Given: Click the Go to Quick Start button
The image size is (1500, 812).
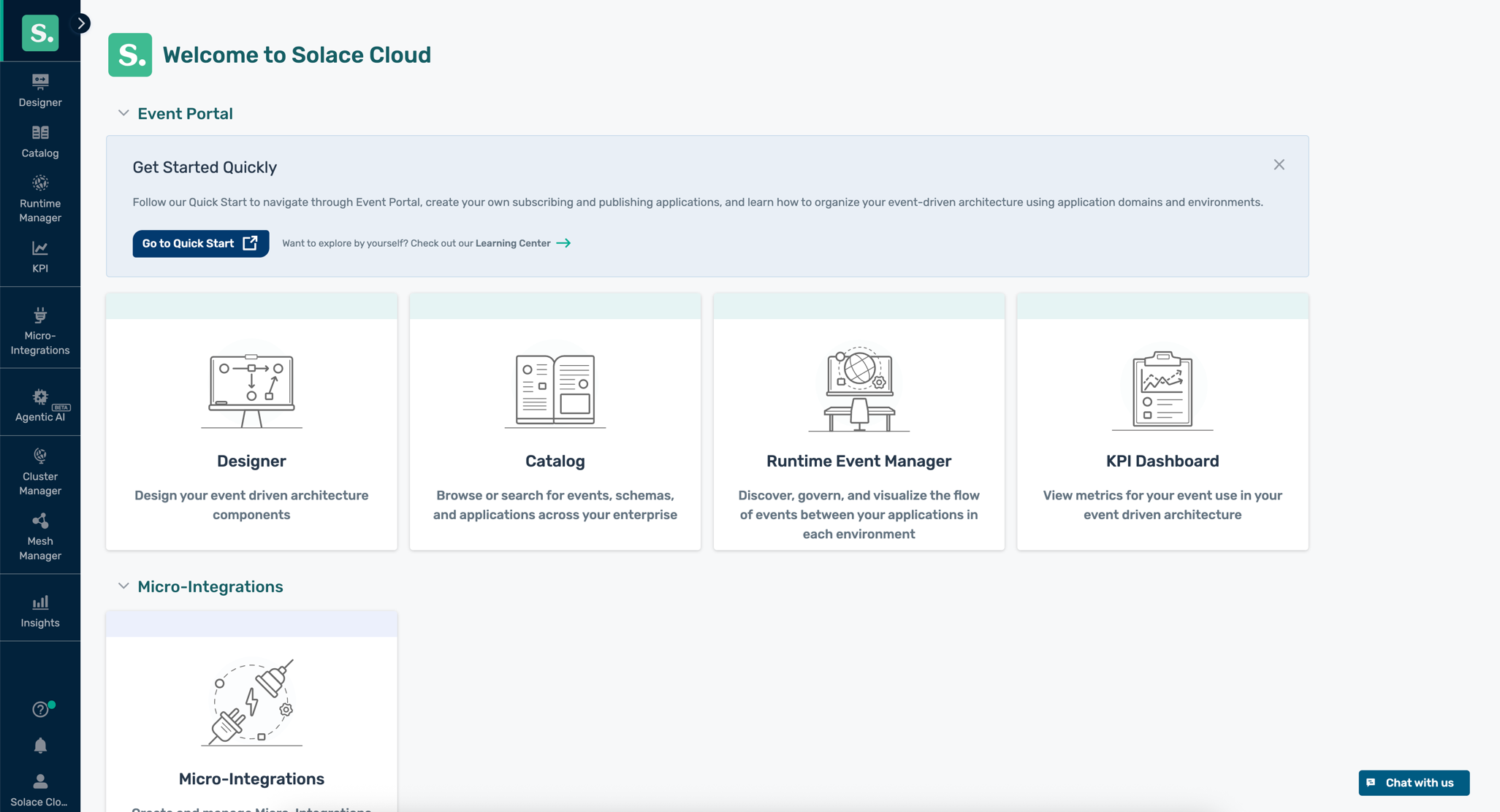Looking at the screenshot, I should click(200, 243).
